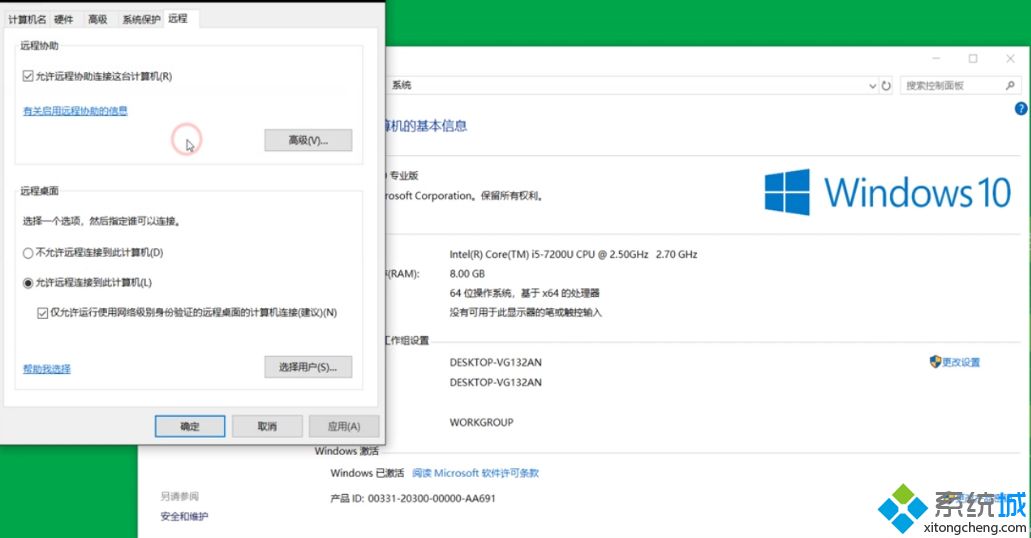
Task: Click the 系统 breadcrumb in address bar
Action: click(x=402, y=85)
